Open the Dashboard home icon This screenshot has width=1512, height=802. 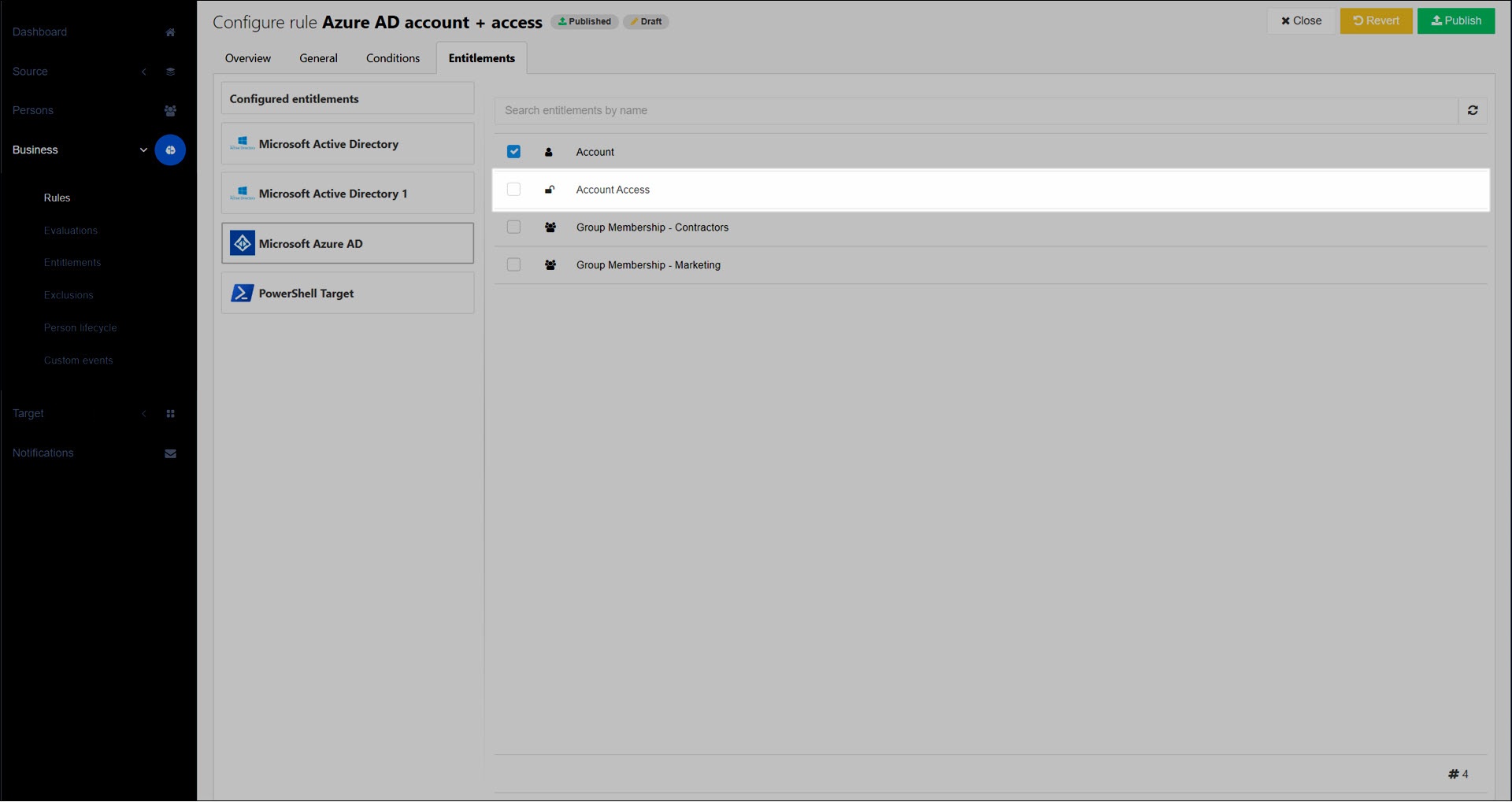point(170,32)
